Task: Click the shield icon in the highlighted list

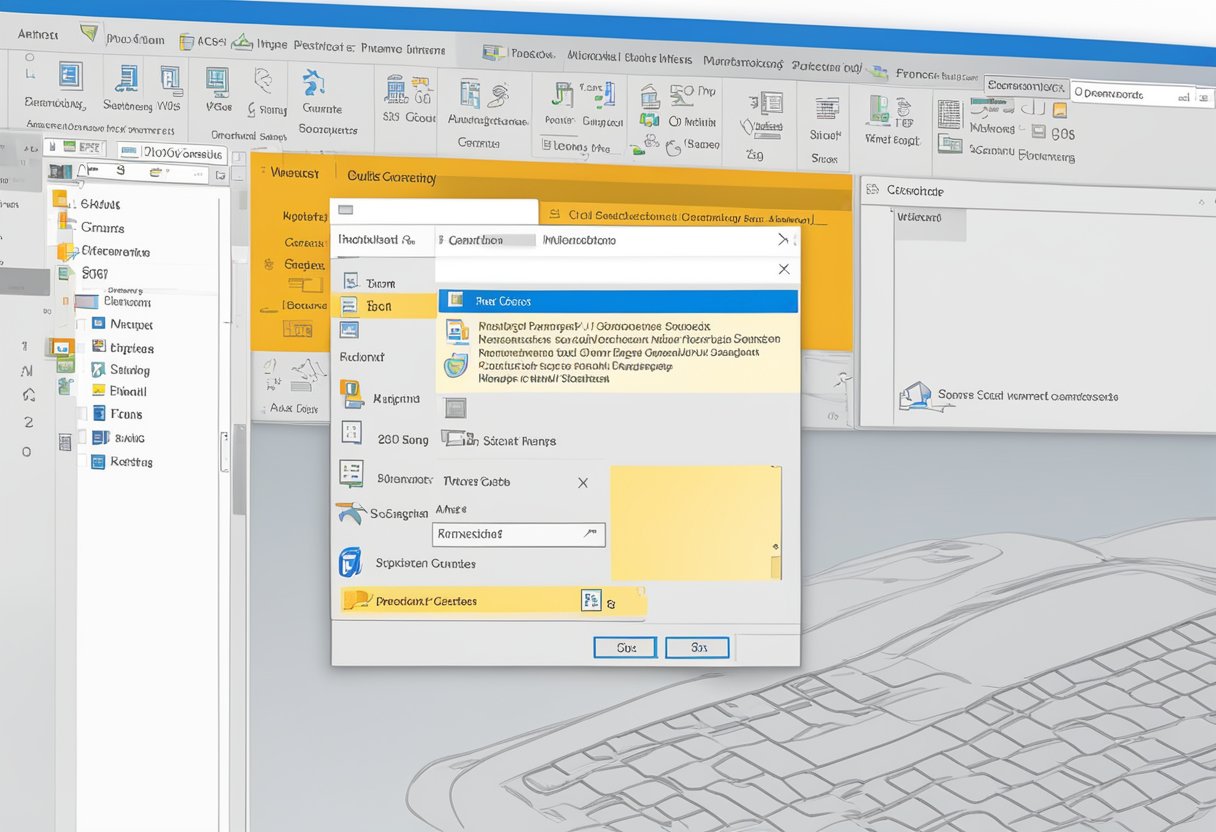Action: (x=456, y=365)
